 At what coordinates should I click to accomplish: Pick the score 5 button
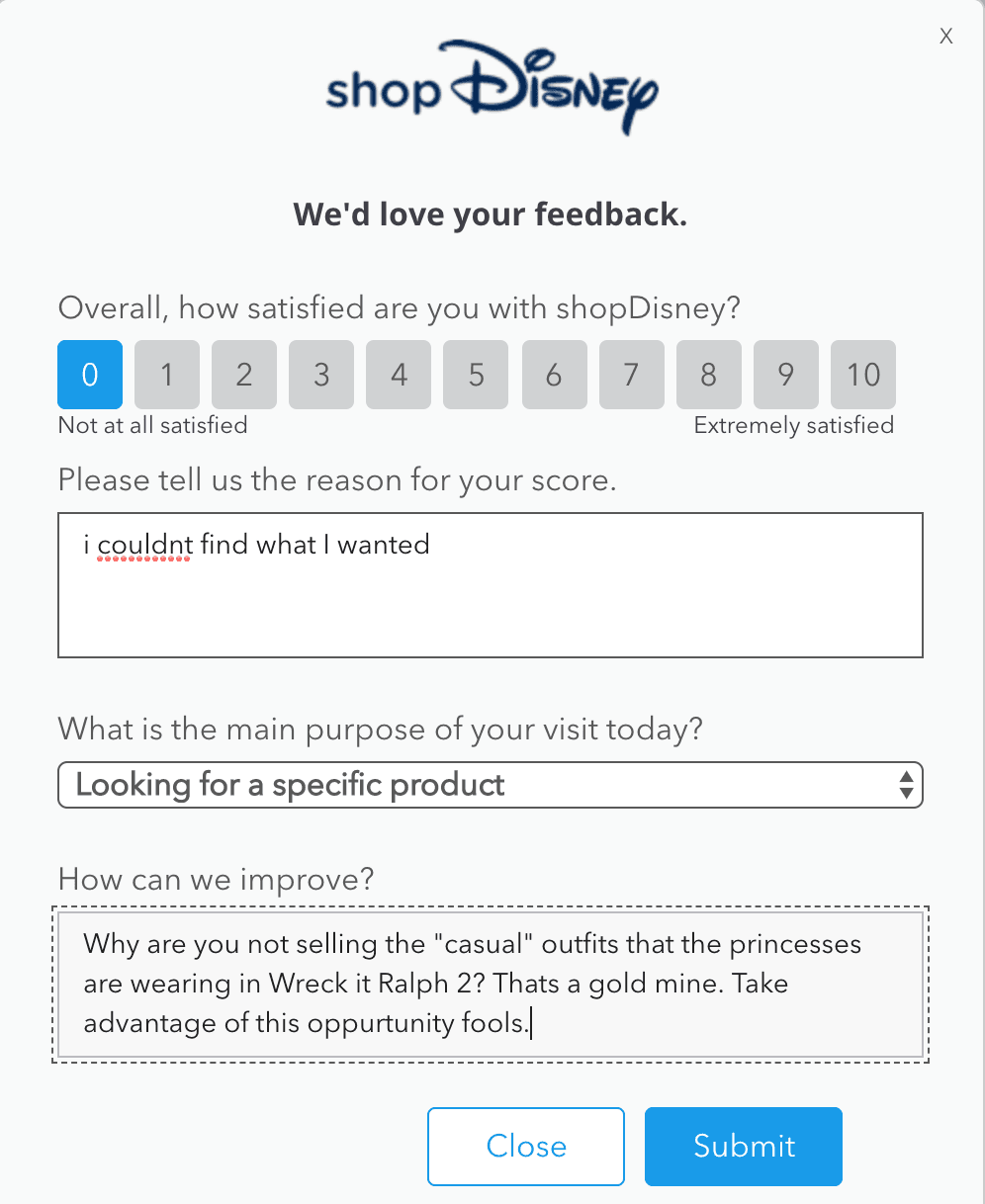[x=476, y=375]
